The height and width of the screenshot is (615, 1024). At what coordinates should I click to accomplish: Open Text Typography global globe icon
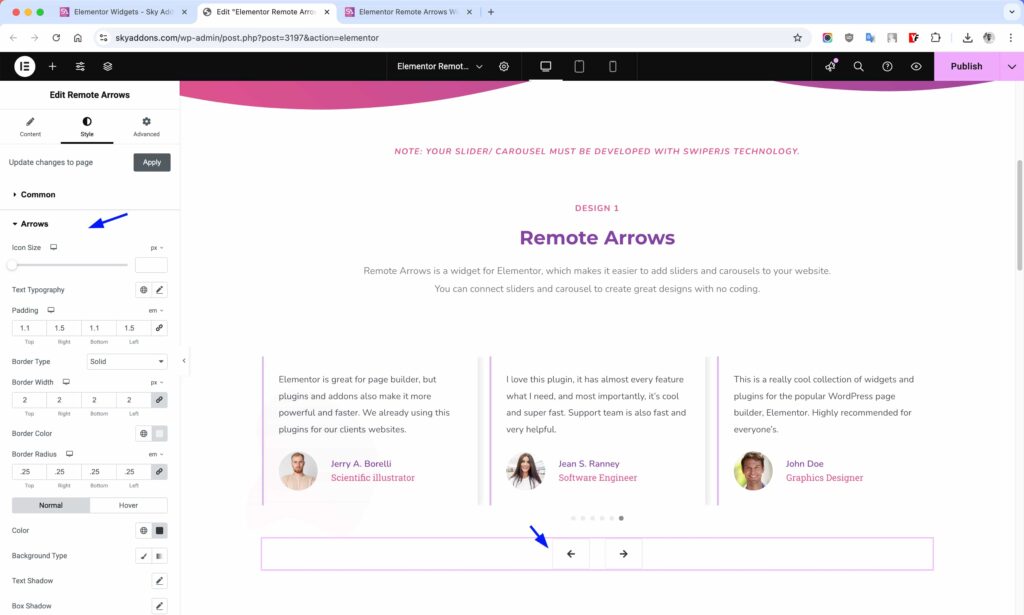[144, 289]
